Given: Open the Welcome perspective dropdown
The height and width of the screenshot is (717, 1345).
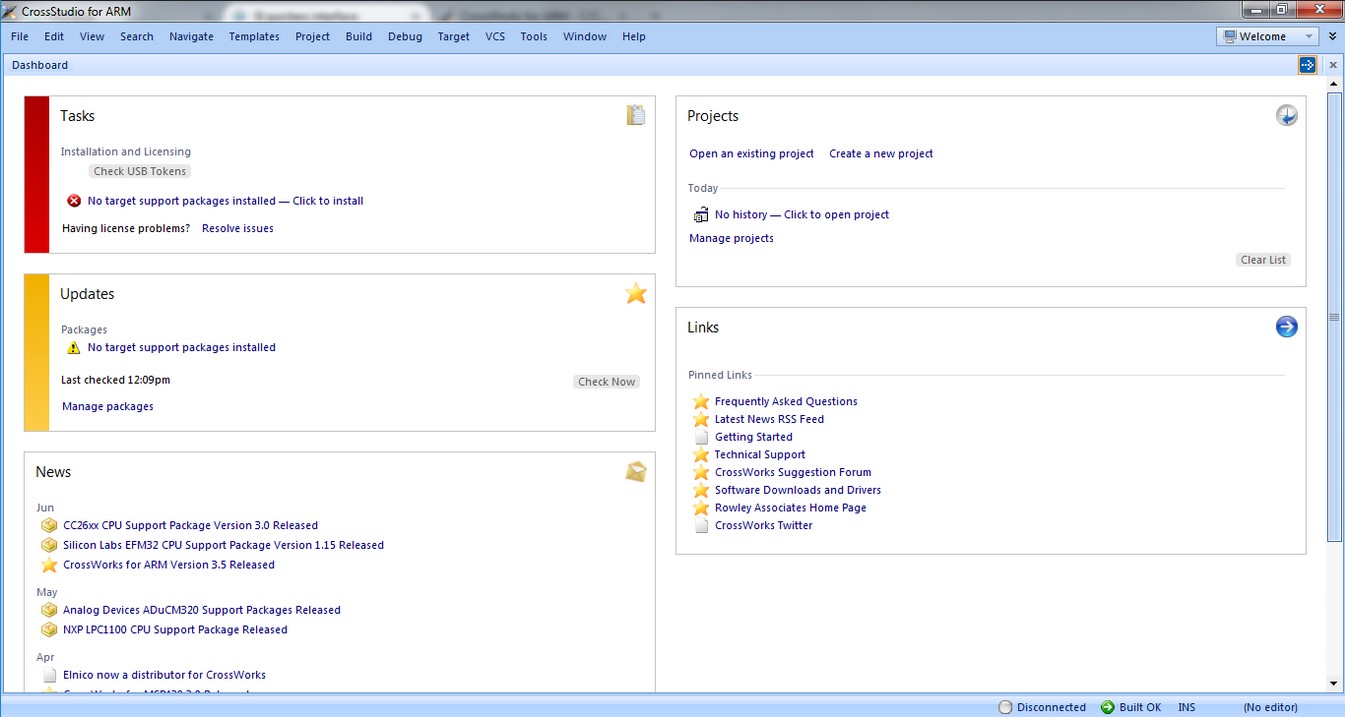Looking at the screenshot, I should pyautogui.click(x=1268, y=36).
